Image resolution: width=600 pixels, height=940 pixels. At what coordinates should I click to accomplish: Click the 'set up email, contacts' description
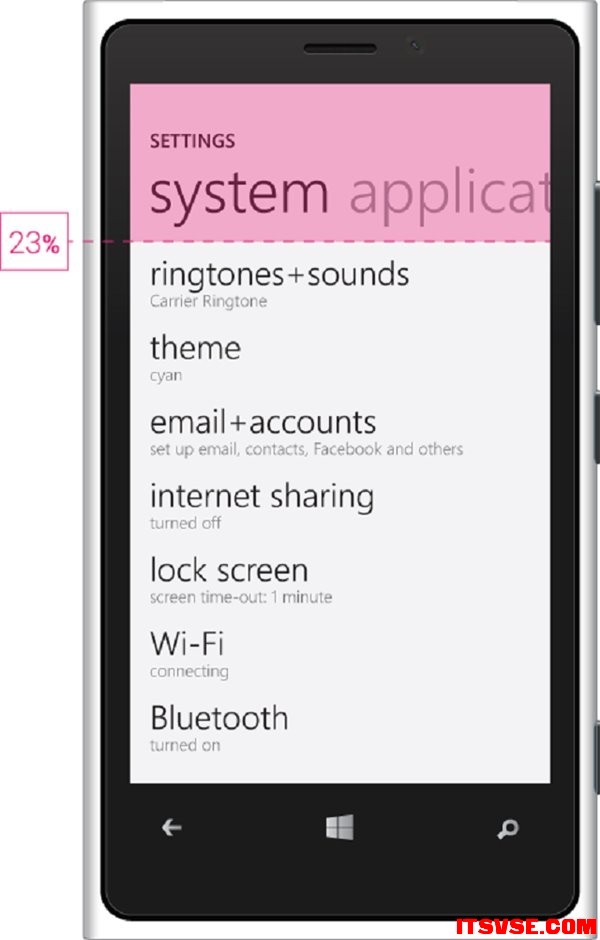pos(306,449)
